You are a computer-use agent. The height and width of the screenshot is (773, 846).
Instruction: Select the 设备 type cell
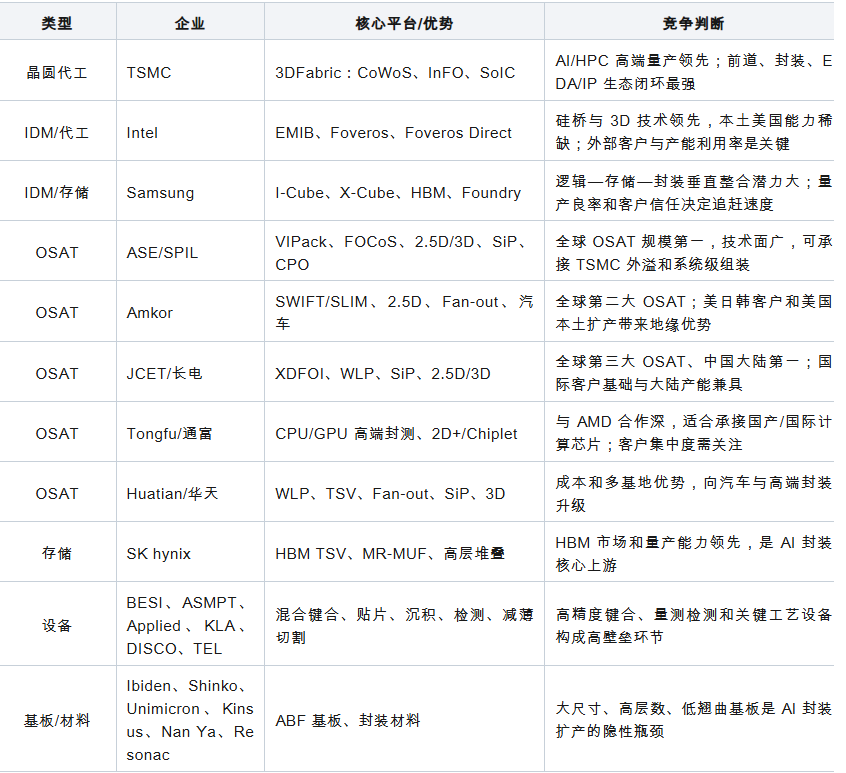click(57, 624)
